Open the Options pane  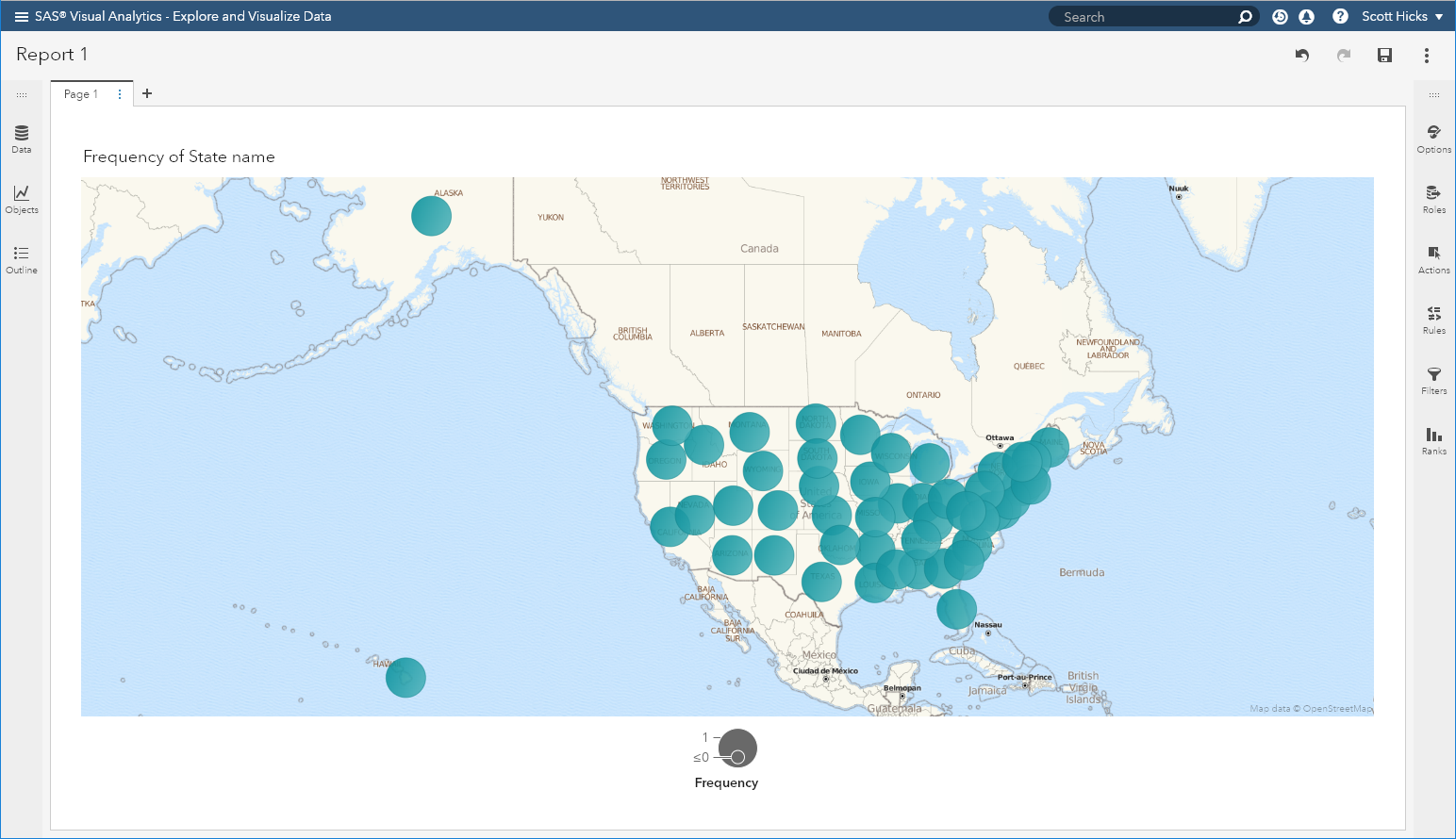pyautogui.click(x=1433, y=138)
